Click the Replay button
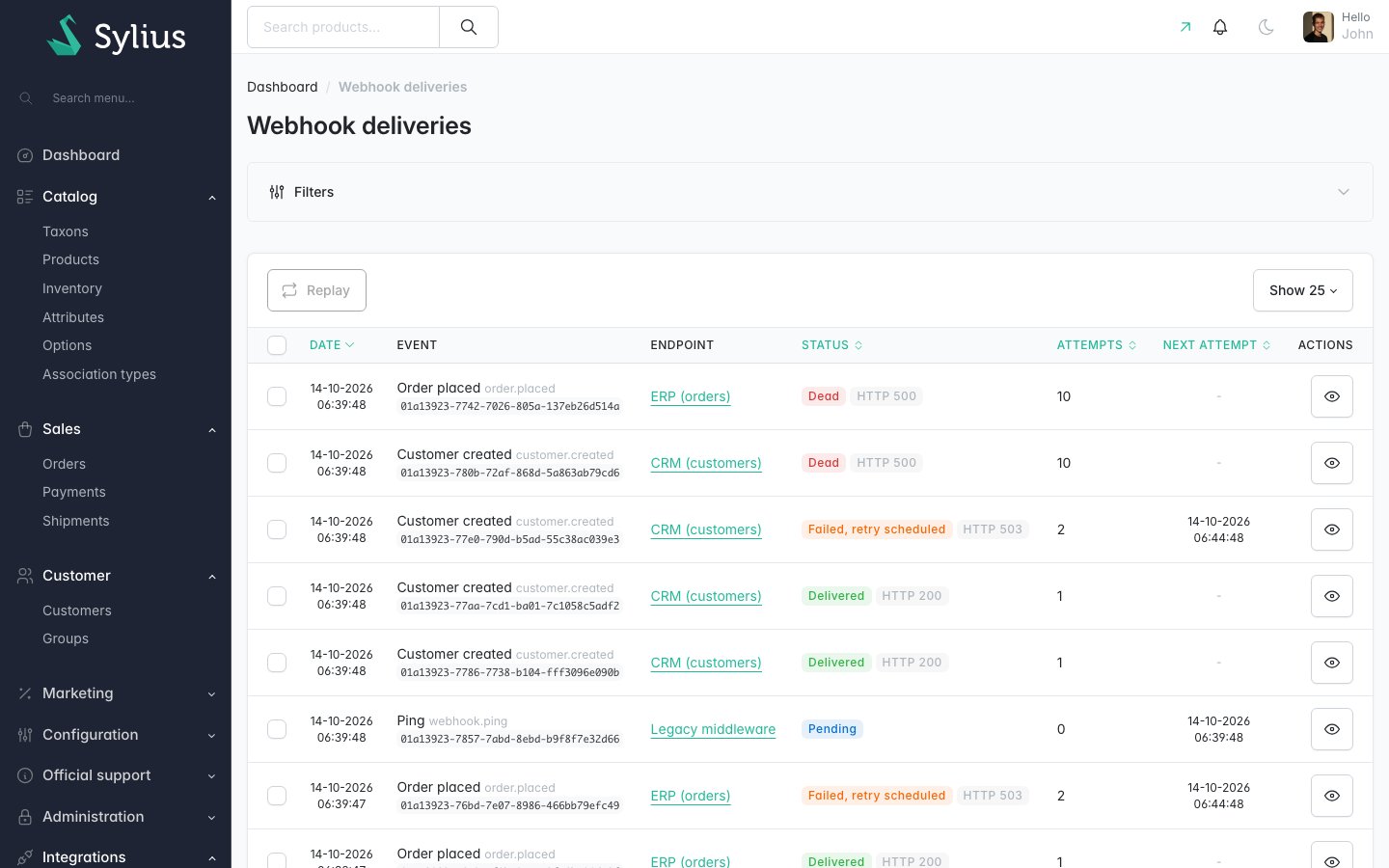1389x868 pixels. (316, 290)
